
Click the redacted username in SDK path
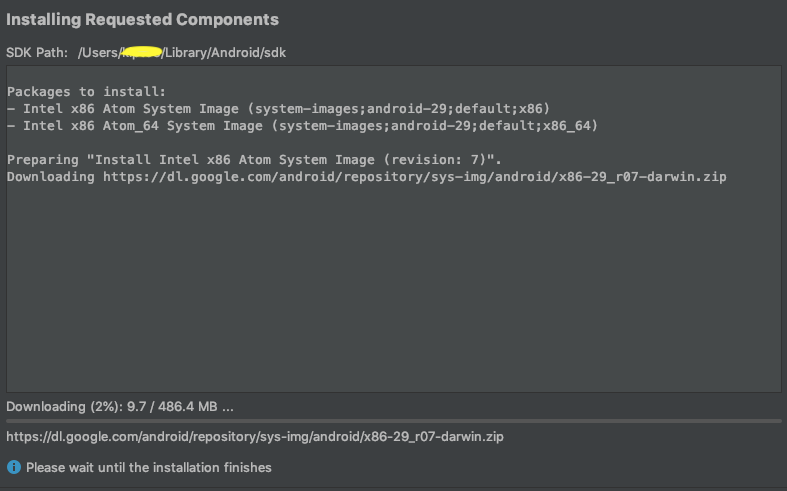click(140, 51)
